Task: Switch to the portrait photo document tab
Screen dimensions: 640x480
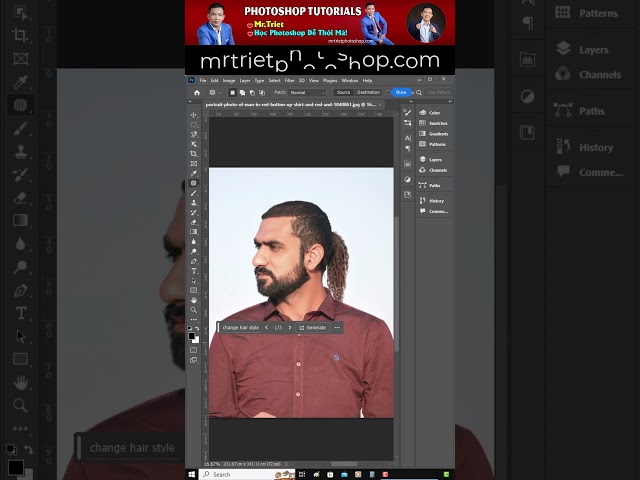Action: [291, 105]
